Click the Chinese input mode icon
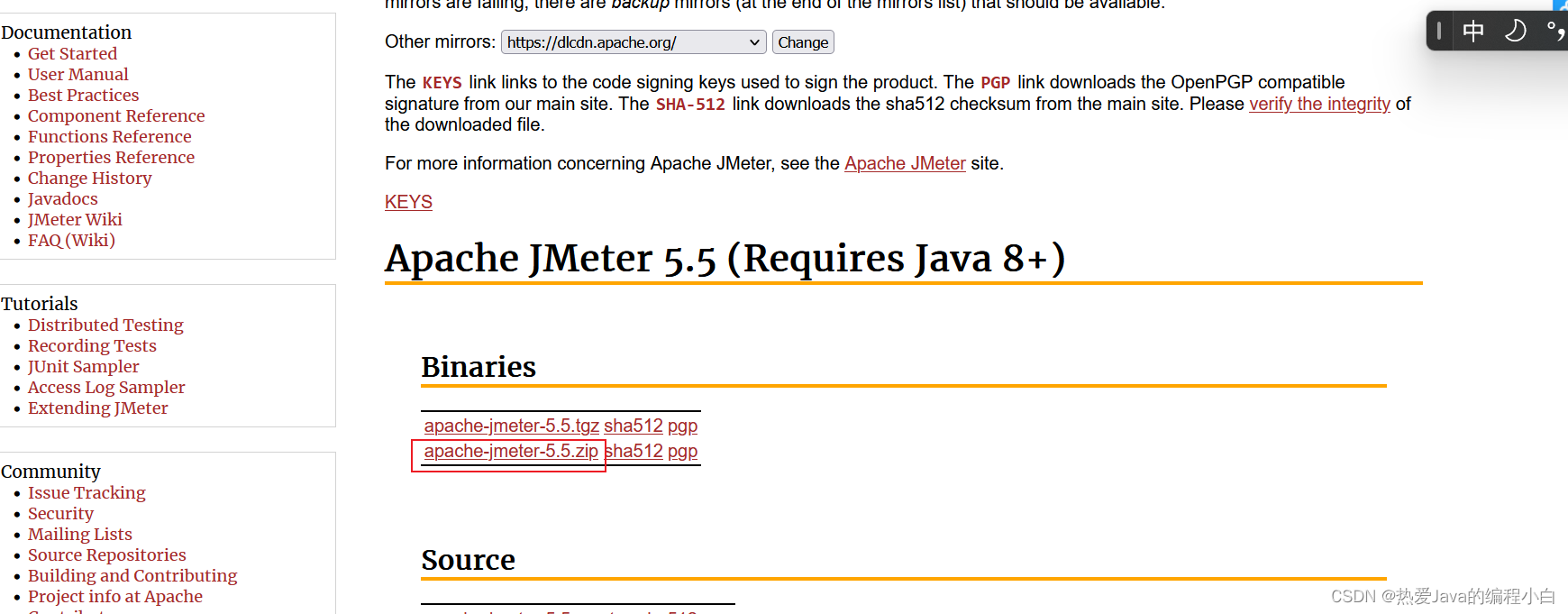Viewport: 1568px width, 614px height. (x=1473, y=32)
